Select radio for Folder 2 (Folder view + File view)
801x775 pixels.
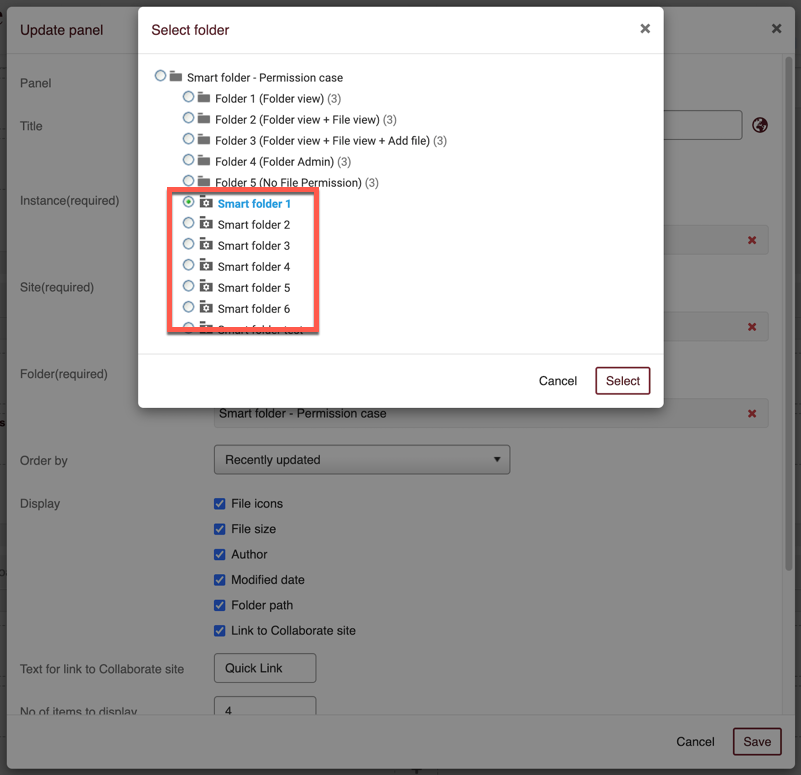click(x=189, y=118)
